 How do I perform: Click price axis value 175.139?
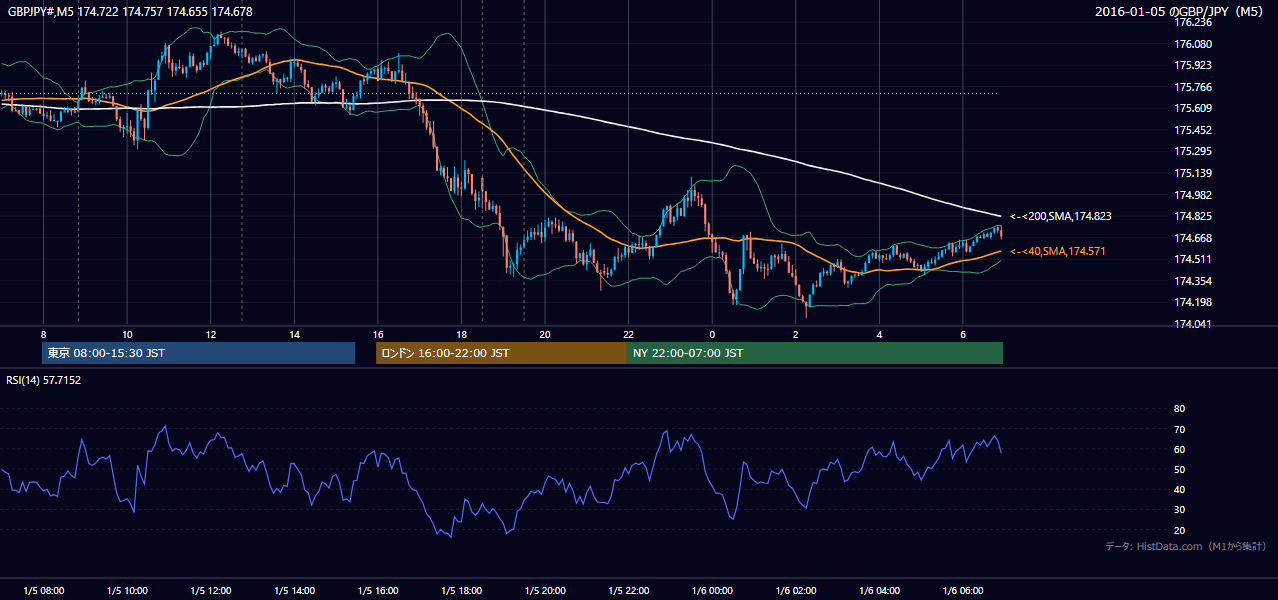coord(1193,173)
